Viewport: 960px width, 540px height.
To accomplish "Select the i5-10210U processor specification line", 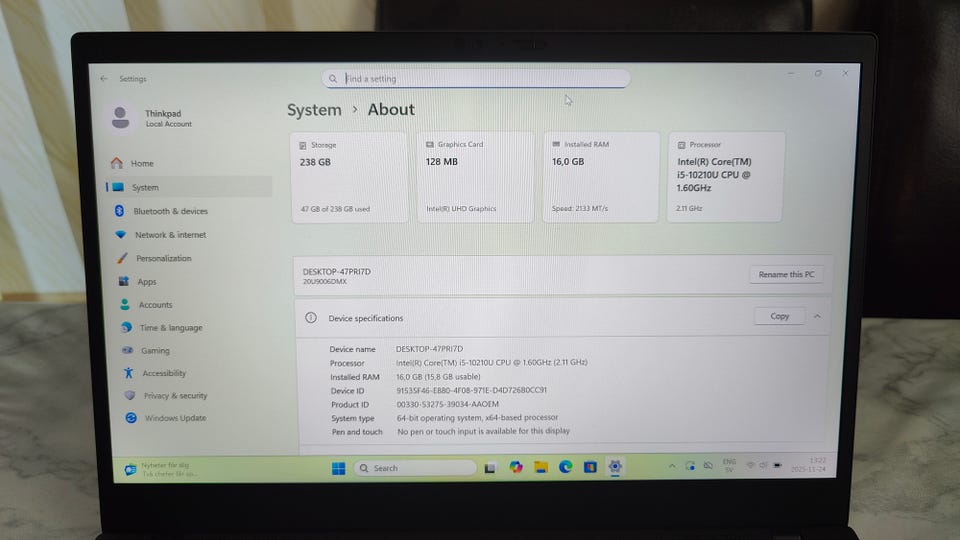I will point(492,362).
